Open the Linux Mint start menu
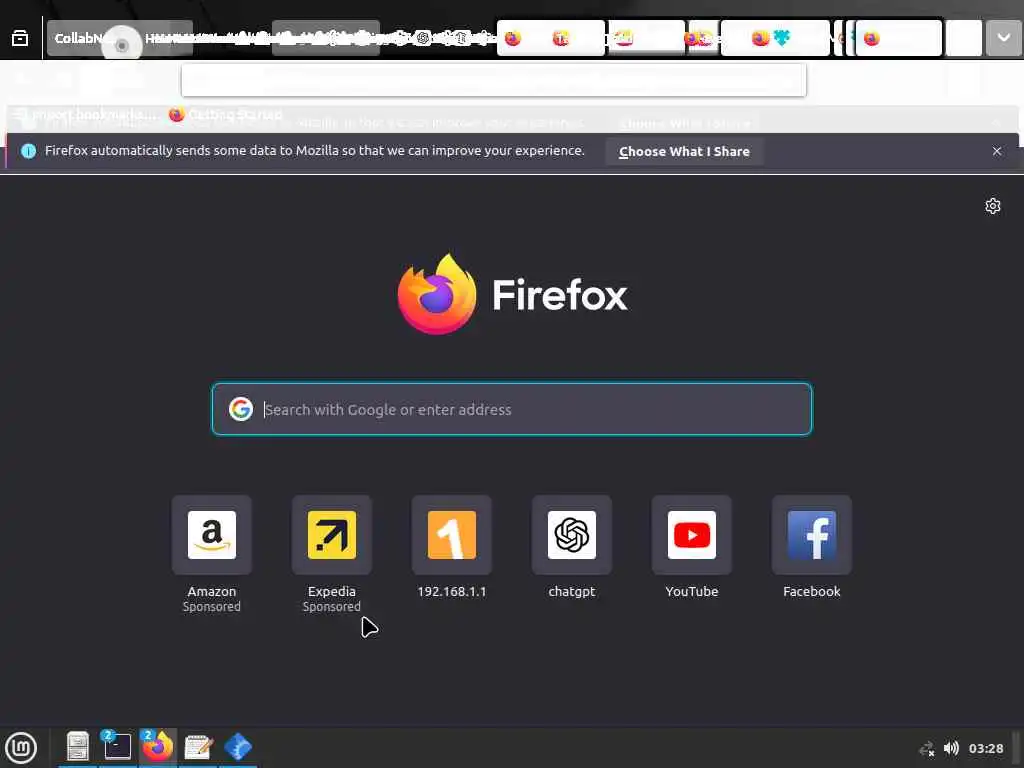Viewport: 1024px width, 768px height. pos(21,748)
